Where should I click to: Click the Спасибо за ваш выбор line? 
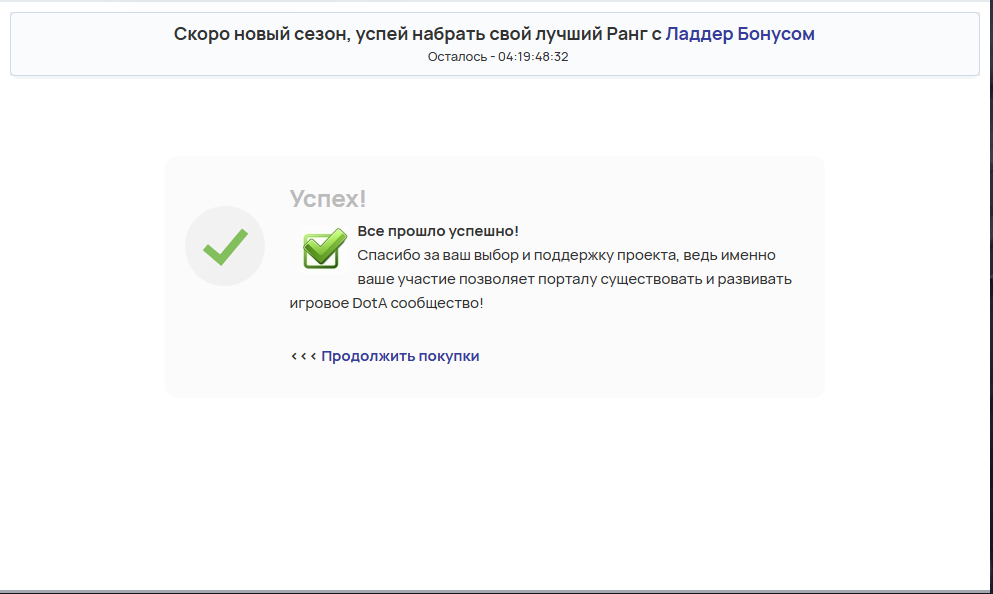coord(566,255)
